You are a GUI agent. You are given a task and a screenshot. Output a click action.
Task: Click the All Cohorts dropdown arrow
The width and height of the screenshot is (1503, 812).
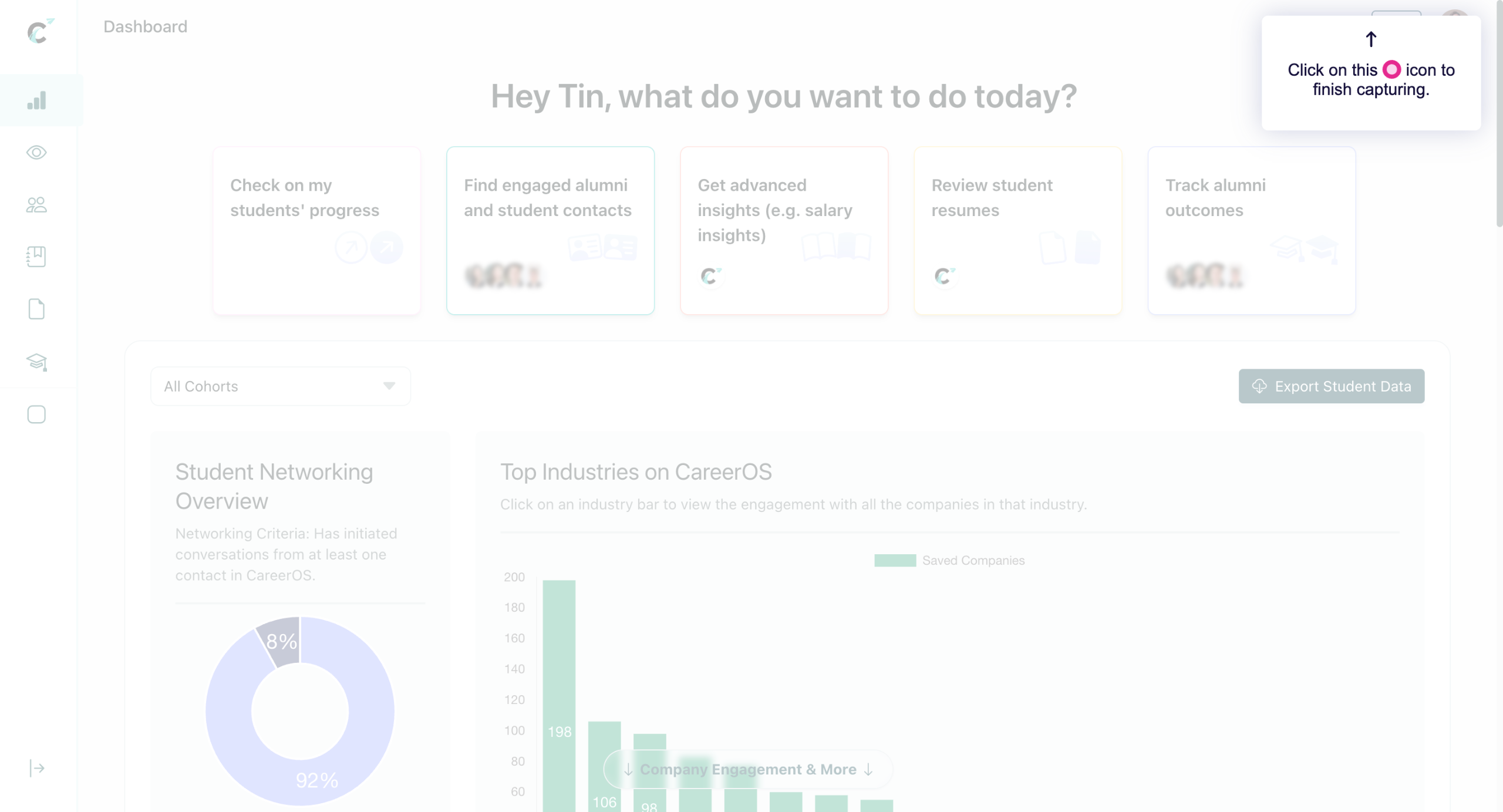pos(389,386)
